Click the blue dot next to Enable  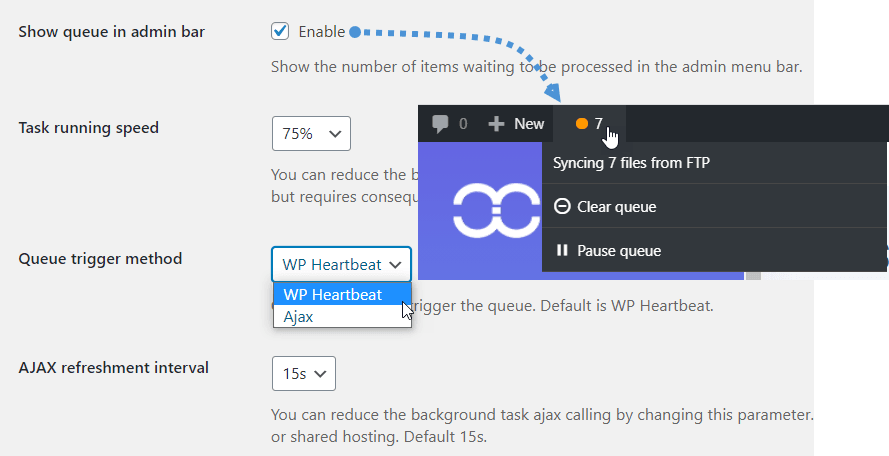354,32
